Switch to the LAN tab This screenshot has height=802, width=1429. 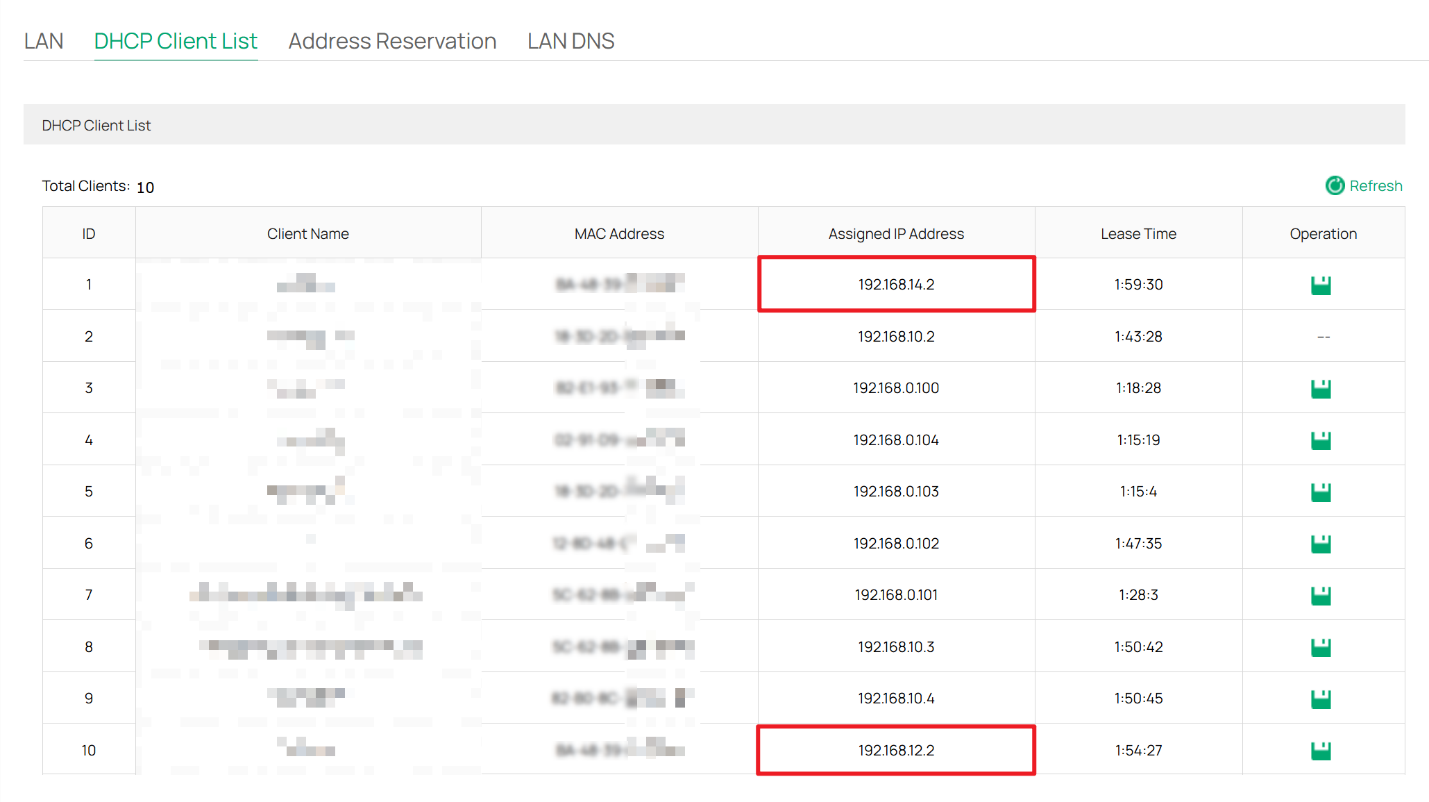pos(44,41)
